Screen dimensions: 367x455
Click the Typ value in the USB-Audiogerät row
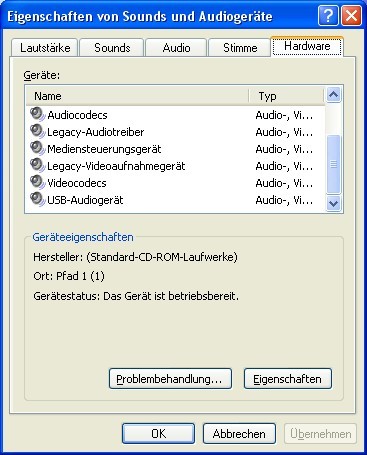click(284, 200)
